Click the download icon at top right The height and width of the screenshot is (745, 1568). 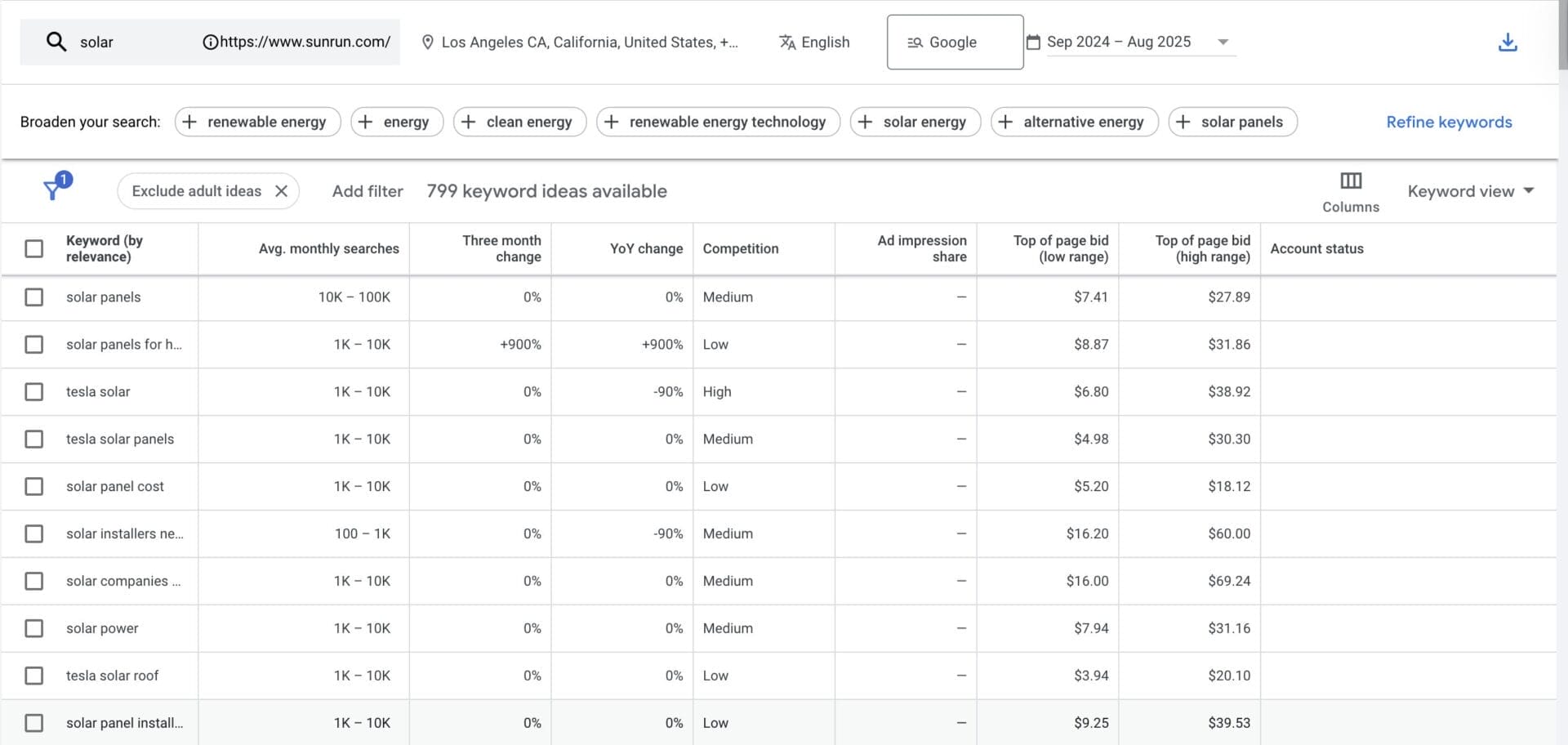click(x=1508, y=42)
